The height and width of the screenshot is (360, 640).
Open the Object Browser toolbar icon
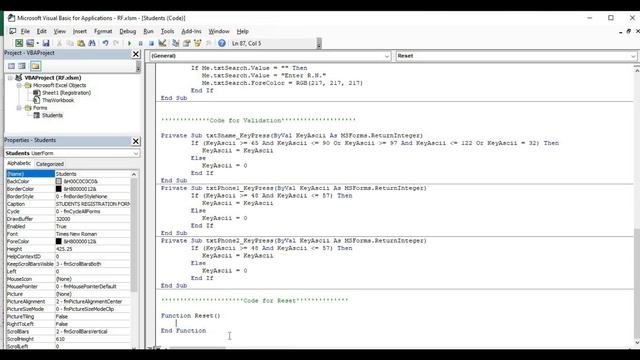coord(198,43)
